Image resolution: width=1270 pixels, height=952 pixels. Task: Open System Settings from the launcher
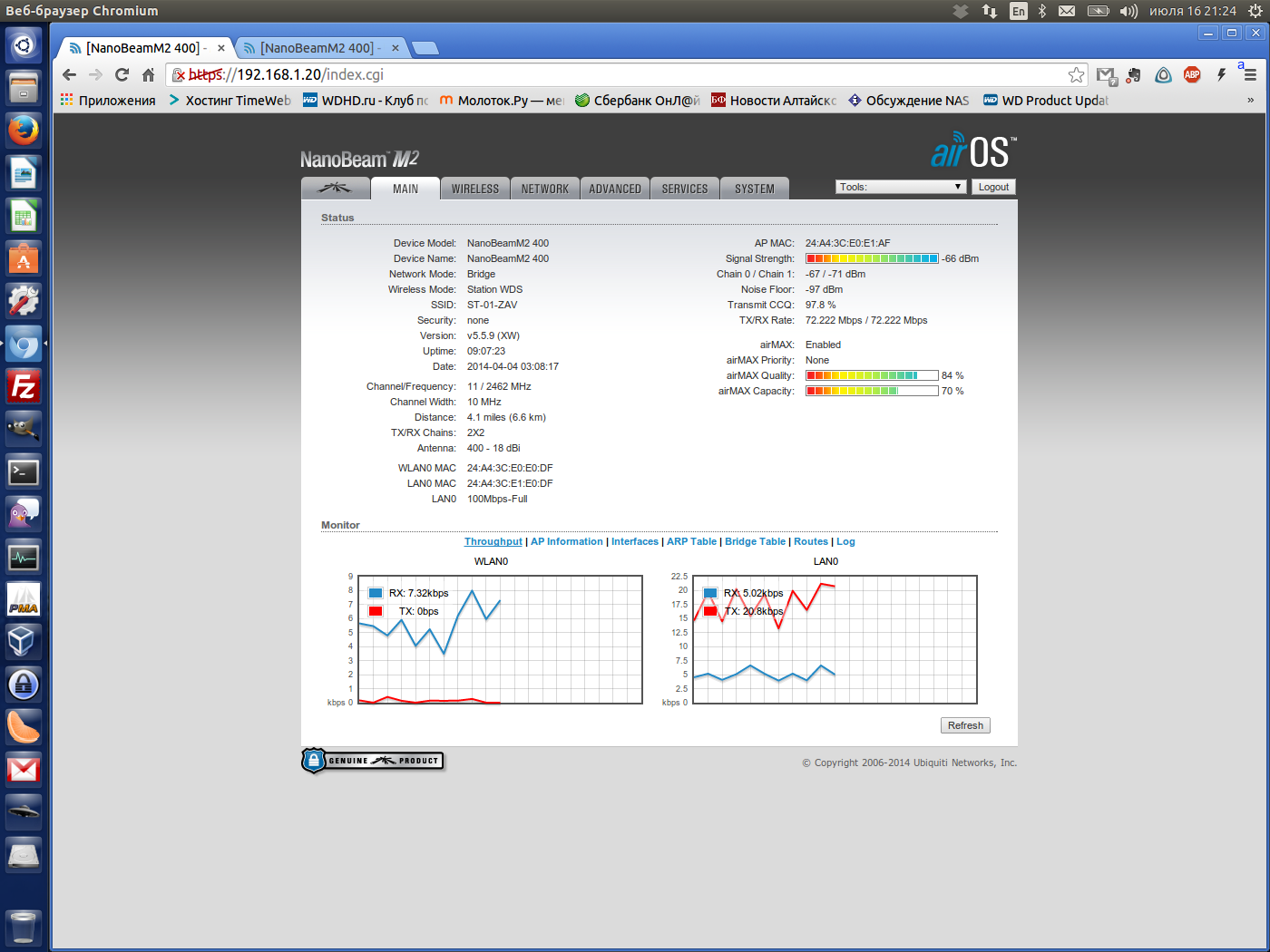coord(24,301)
